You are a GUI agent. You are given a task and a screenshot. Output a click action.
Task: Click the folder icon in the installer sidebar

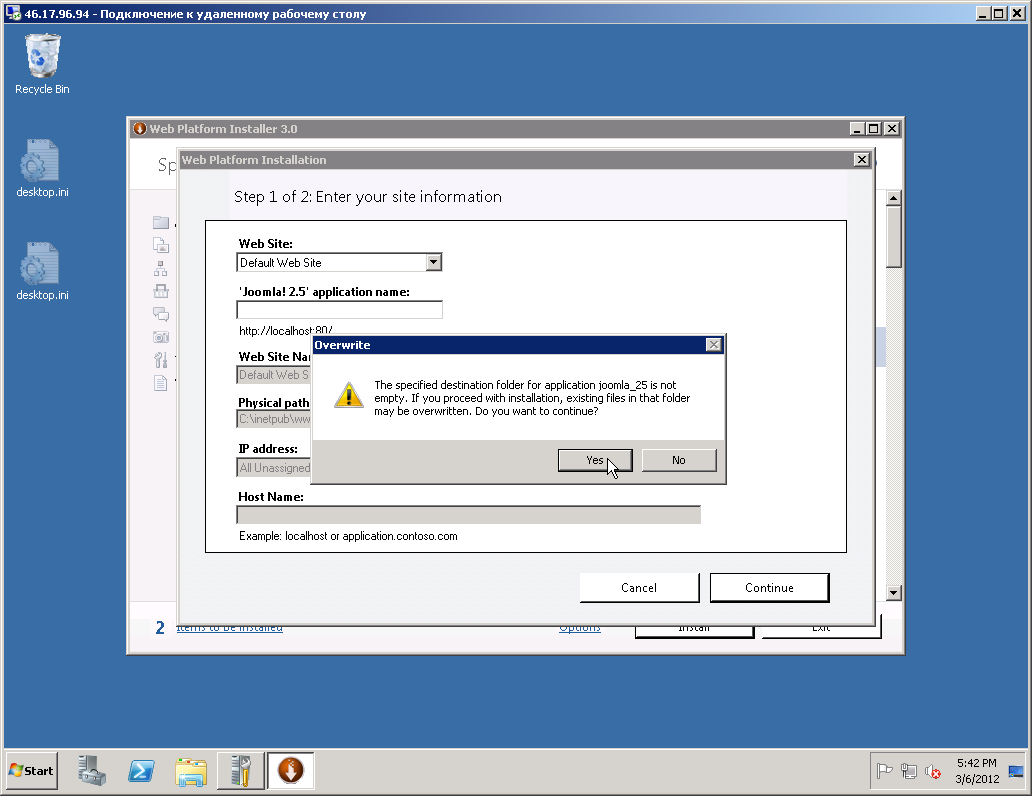[161, 223]
